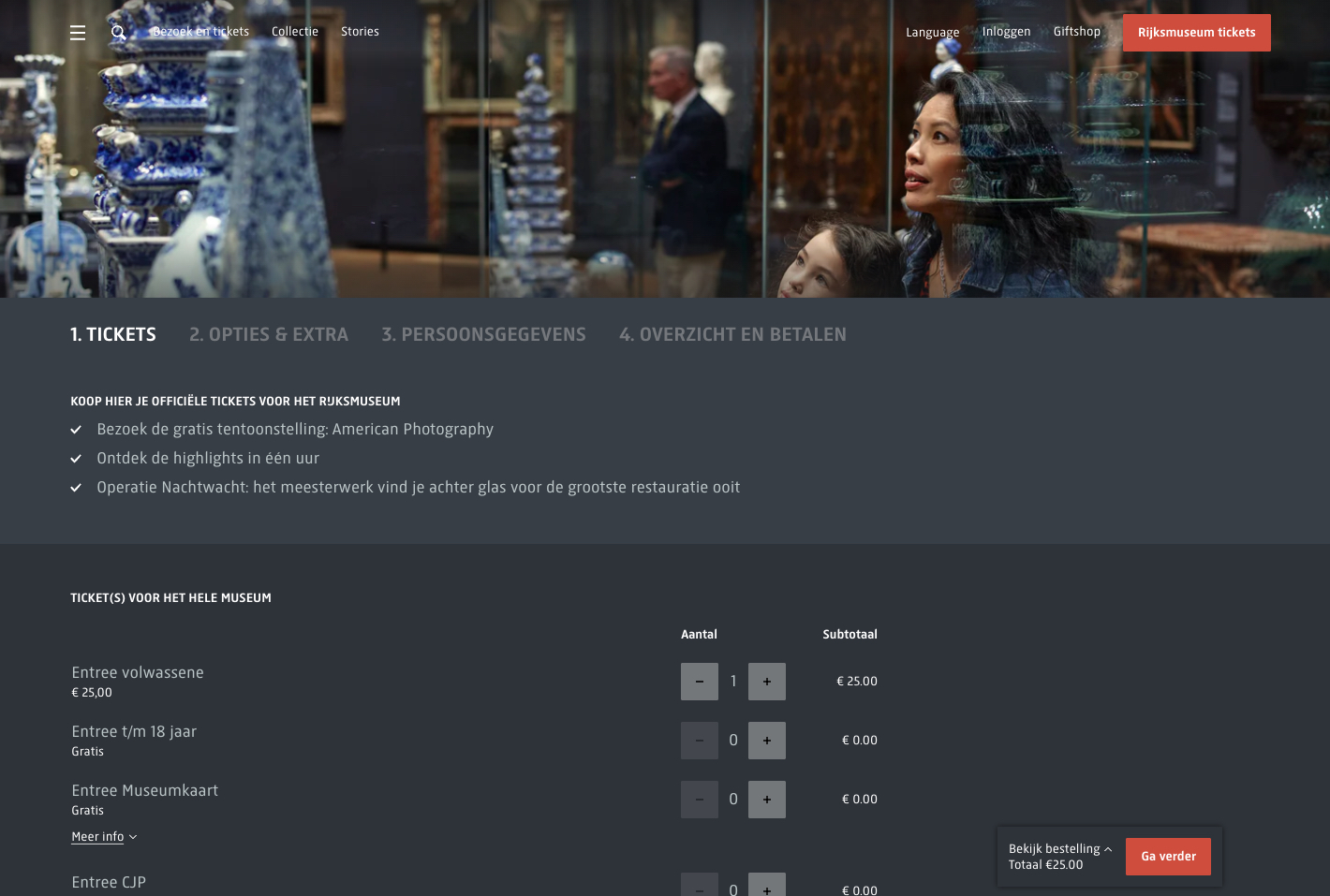
Task: Visit the Giftshop link
Action: [1076, 32]
